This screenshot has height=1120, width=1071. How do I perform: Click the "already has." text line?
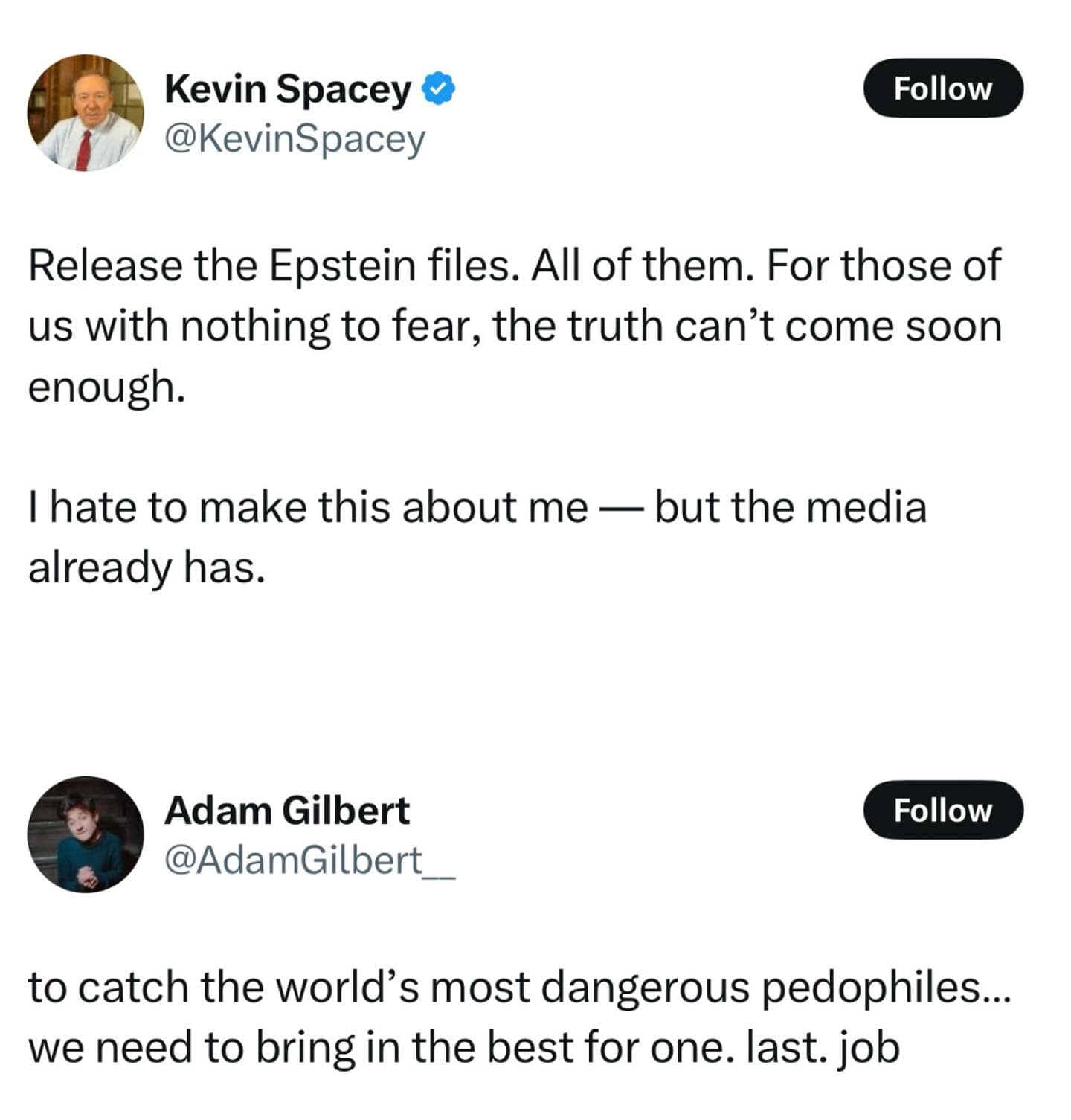click(147, 567)
